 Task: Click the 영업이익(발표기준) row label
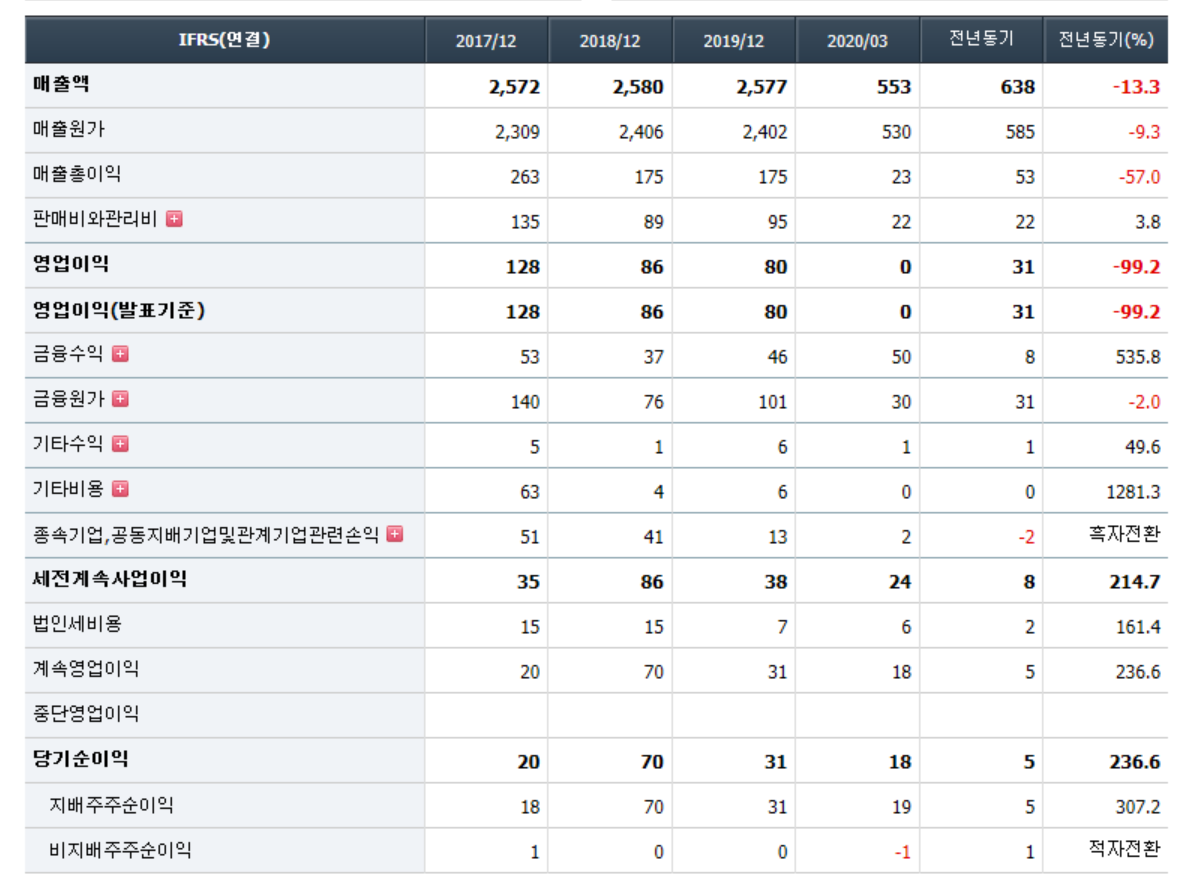118,310
